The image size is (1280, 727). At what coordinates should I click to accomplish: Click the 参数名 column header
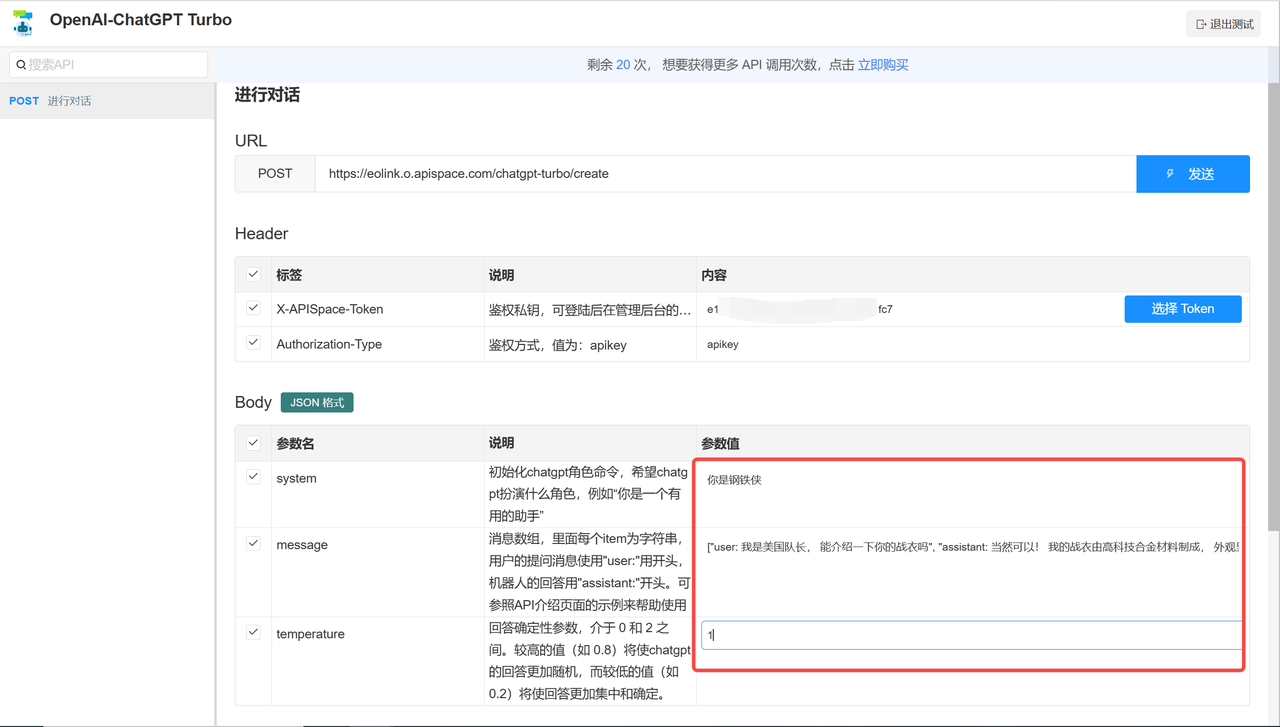point(295,443)
